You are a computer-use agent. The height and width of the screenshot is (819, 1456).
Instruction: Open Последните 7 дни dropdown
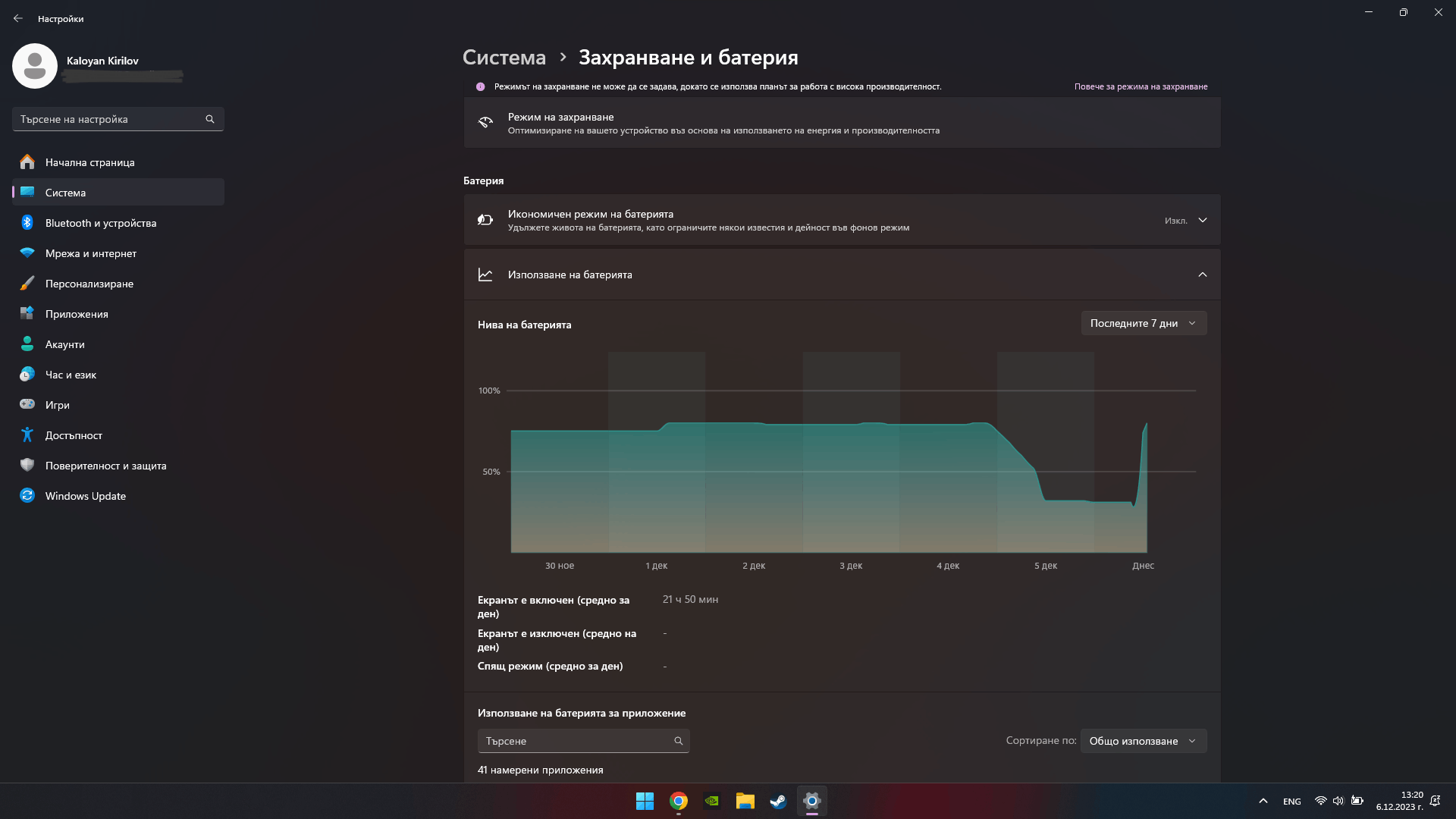(x=1143, y=323)
